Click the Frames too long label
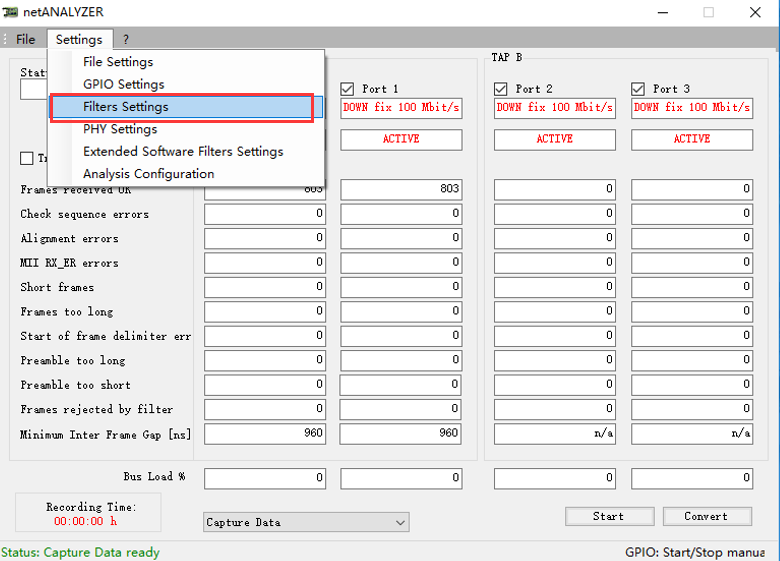Viewport: 780px width, 561px height. click(x=67, y=312)
